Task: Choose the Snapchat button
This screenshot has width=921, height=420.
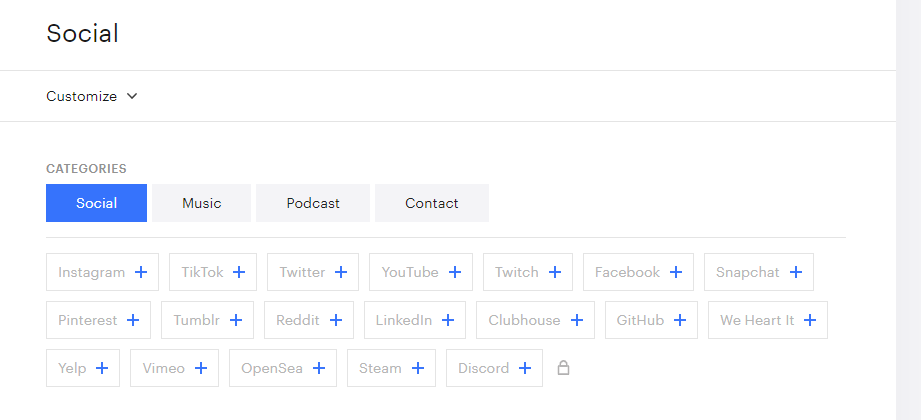Action: (x=759, y=272)
